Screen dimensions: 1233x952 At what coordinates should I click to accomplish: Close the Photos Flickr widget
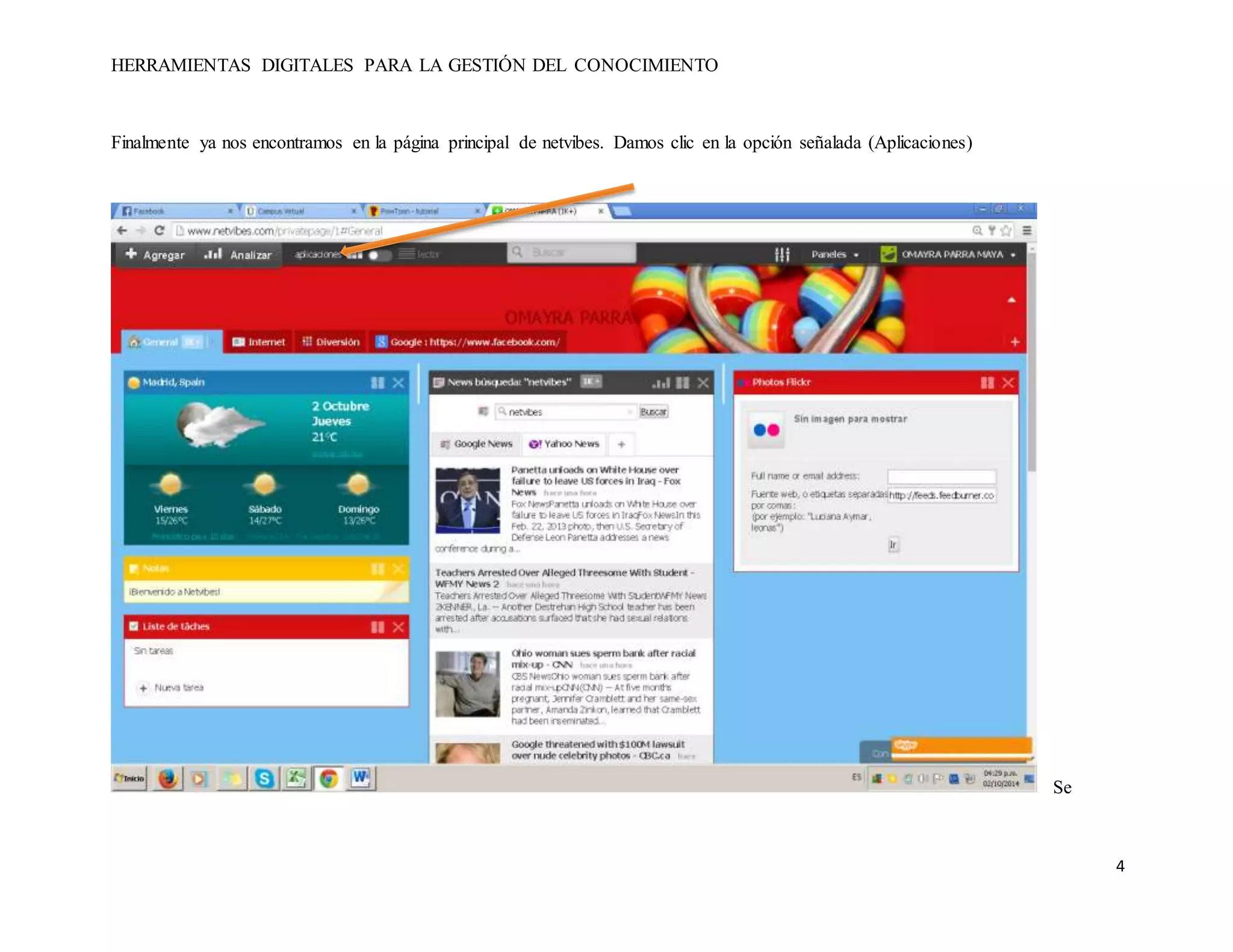[x=1008, y=383]
